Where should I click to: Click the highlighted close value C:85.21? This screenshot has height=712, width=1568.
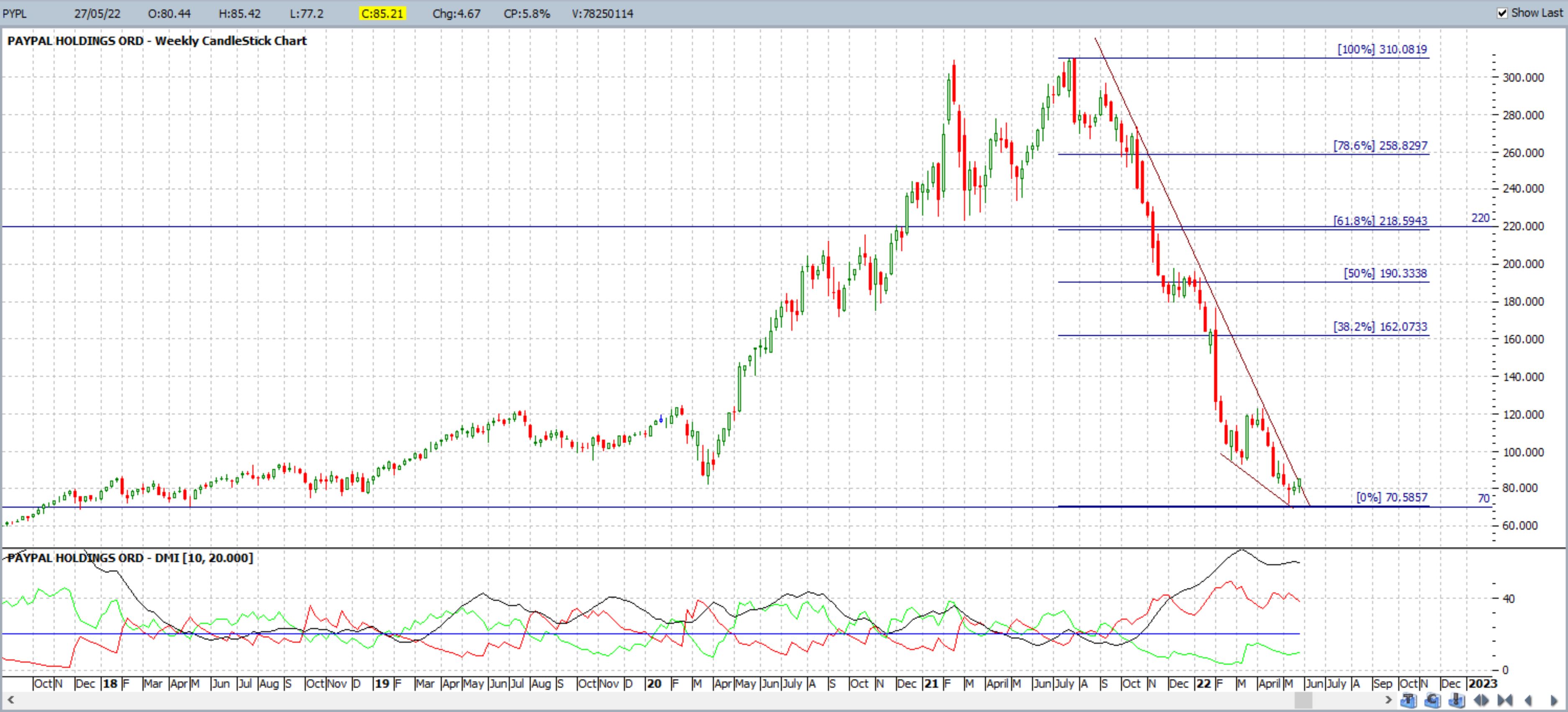point(382,13)
